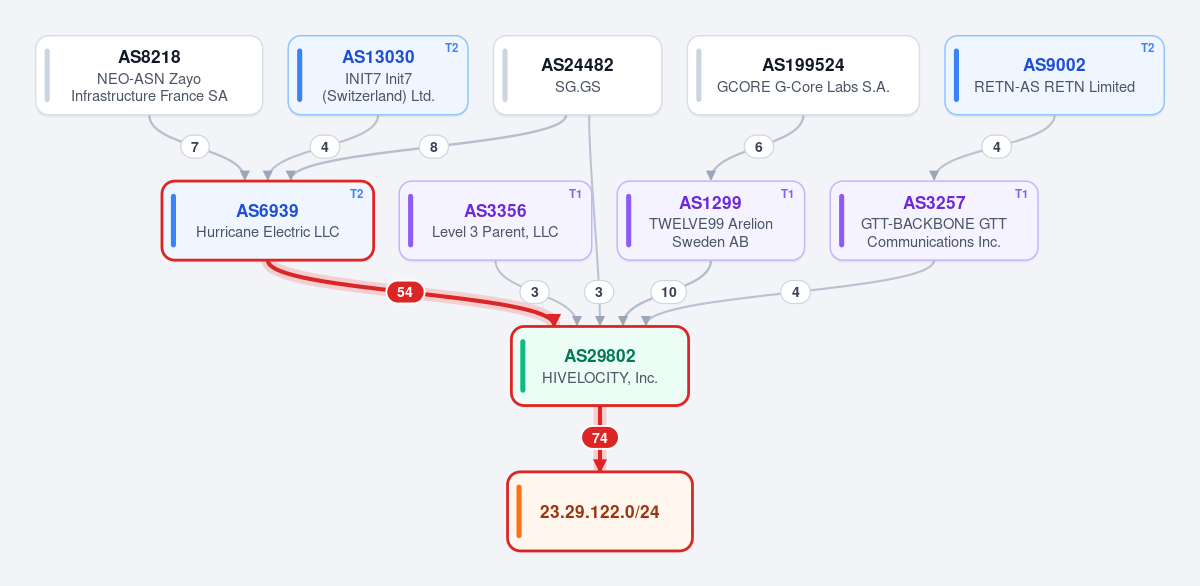Click the 10 edge label badge

click(669, 292)
